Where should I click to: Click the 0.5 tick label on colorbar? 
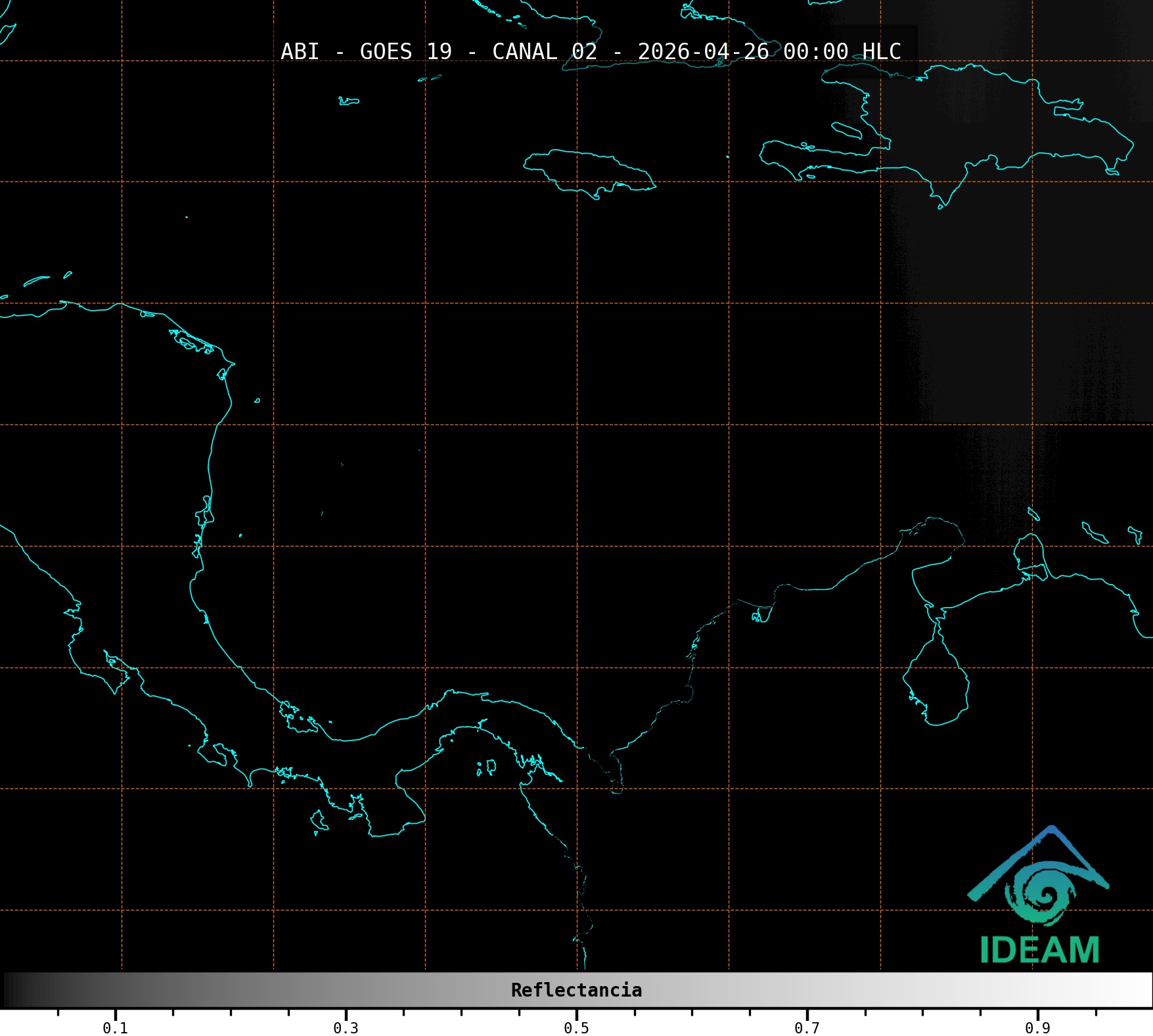click(x=576, y=1028)
